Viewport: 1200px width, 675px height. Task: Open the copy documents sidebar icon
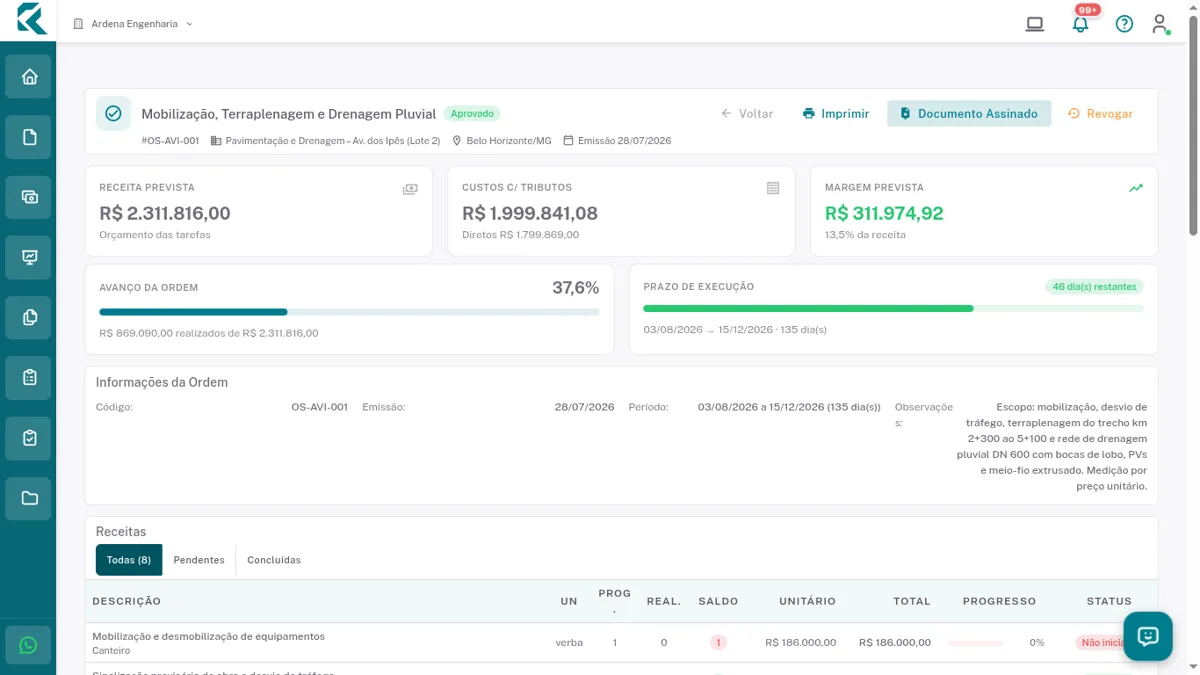(x=28, y=318)
